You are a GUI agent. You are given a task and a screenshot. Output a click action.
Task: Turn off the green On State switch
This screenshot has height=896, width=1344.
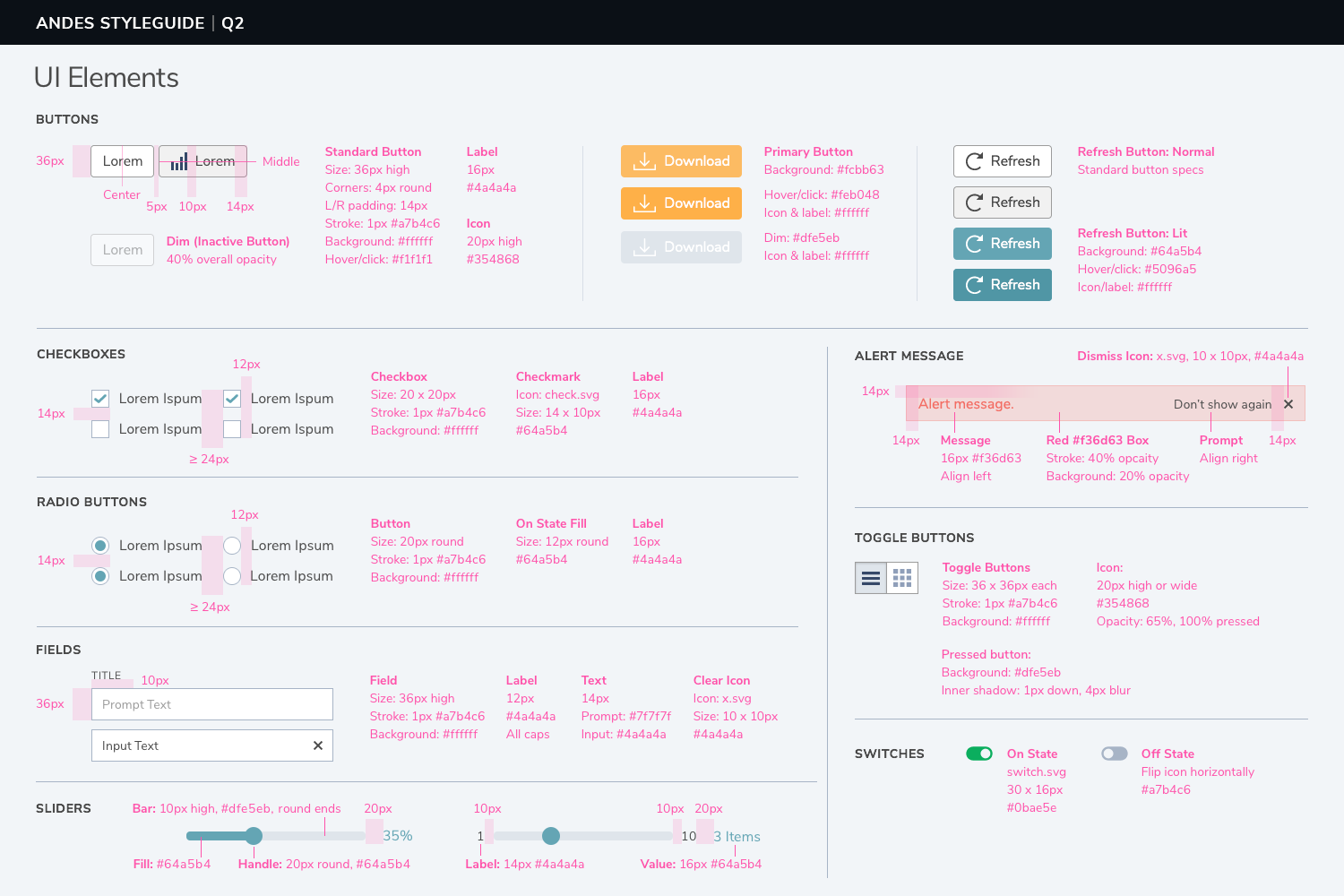point(979,754)
